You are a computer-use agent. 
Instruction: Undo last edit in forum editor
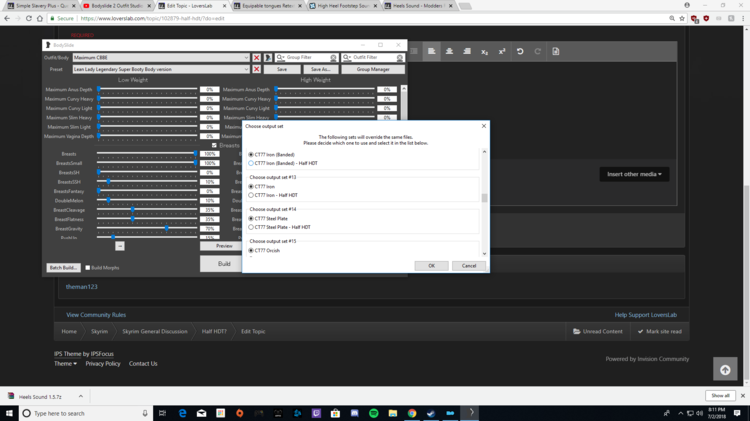tap(520, 51)
